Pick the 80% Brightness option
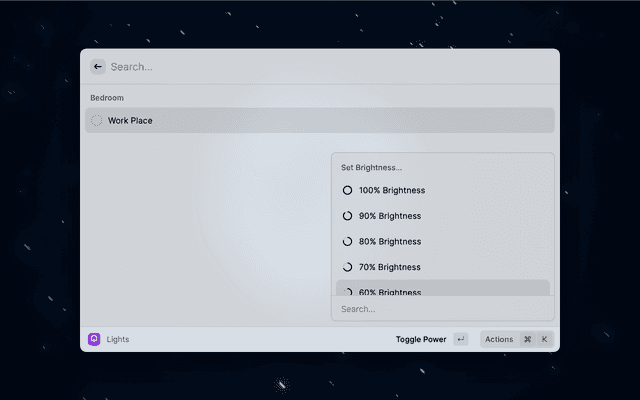The width and height of the screenshot is (640, 400). [x=390, y=241]
